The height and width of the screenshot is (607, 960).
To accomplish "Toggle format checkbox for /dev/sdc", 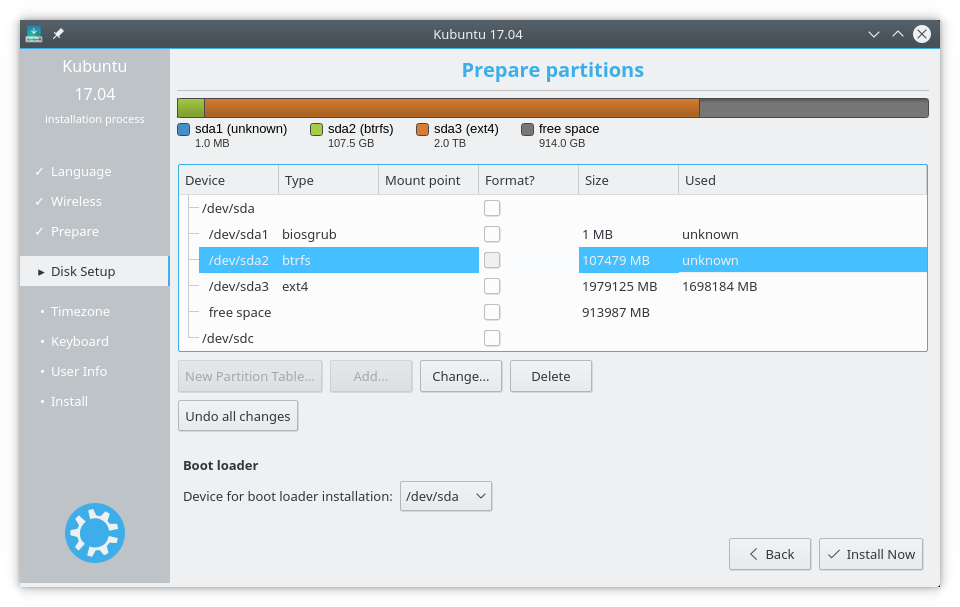I will point(492,338).
